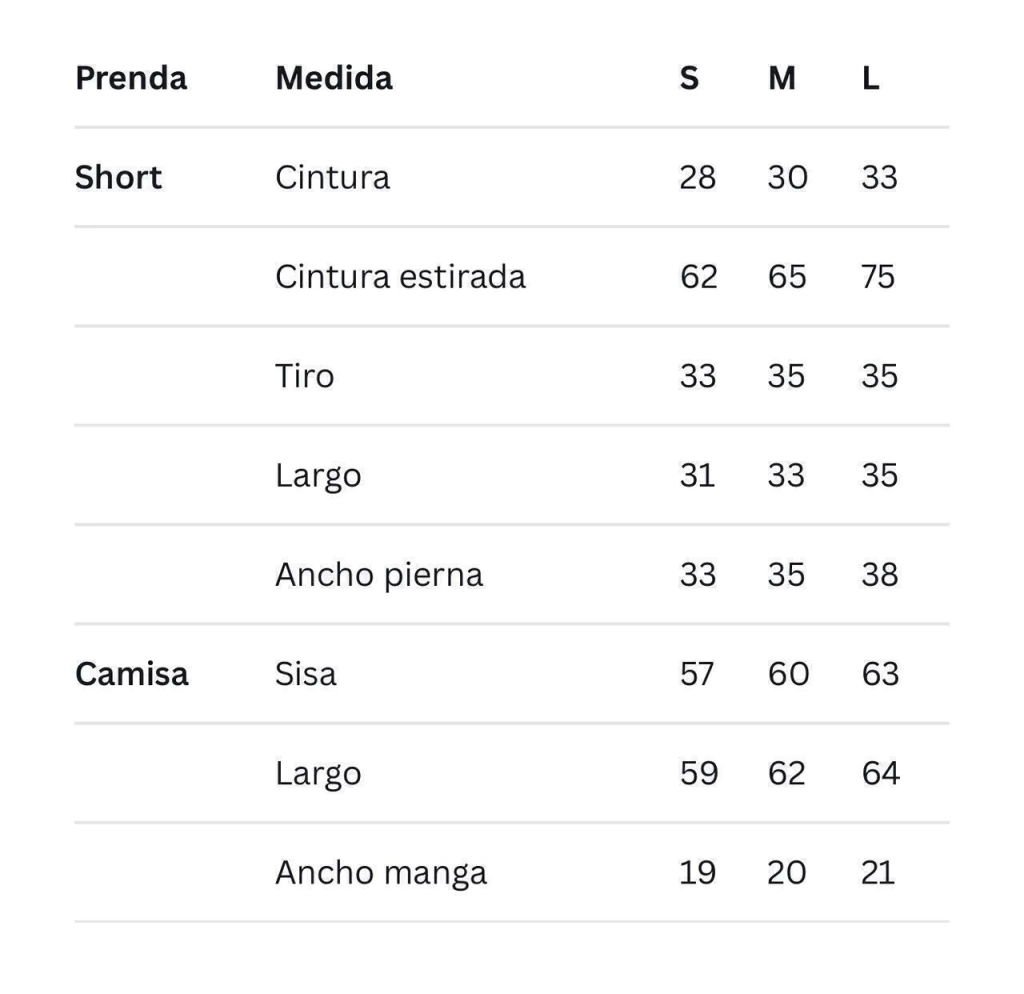Viewport: 1024px width, 994px height.
Task: Click the Sisa measurement label
Action: click(x=306, y=674)
